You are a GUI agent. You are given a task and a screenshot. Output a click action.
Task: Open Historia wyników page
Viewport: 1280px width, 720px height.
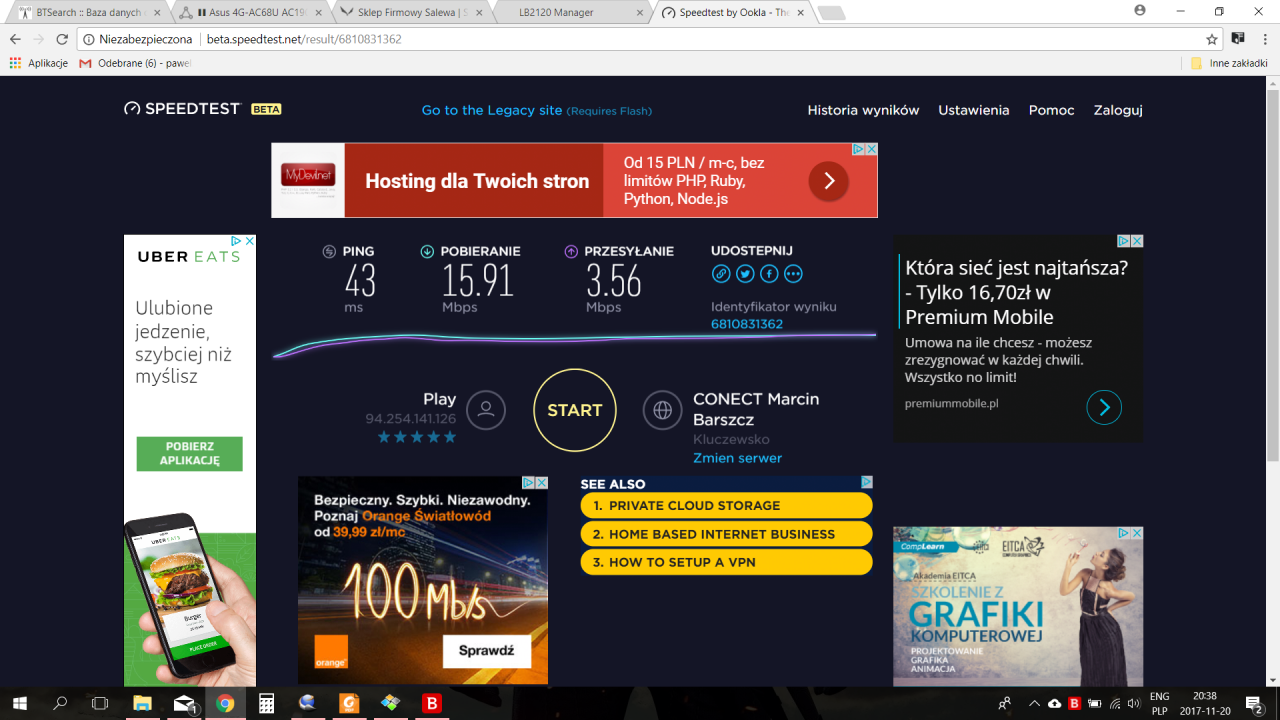coord(863,110)
